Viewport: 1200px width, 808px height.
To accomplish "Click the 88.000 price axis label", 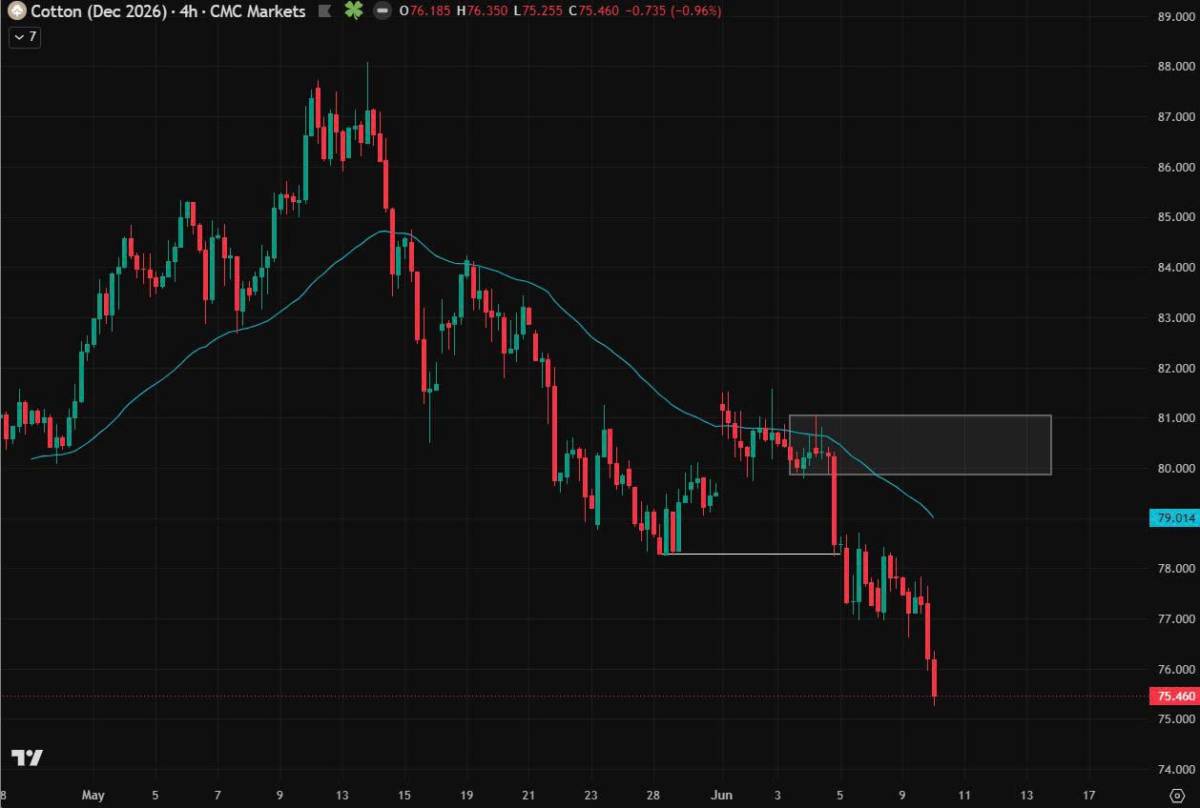I will click(1177, 67).
